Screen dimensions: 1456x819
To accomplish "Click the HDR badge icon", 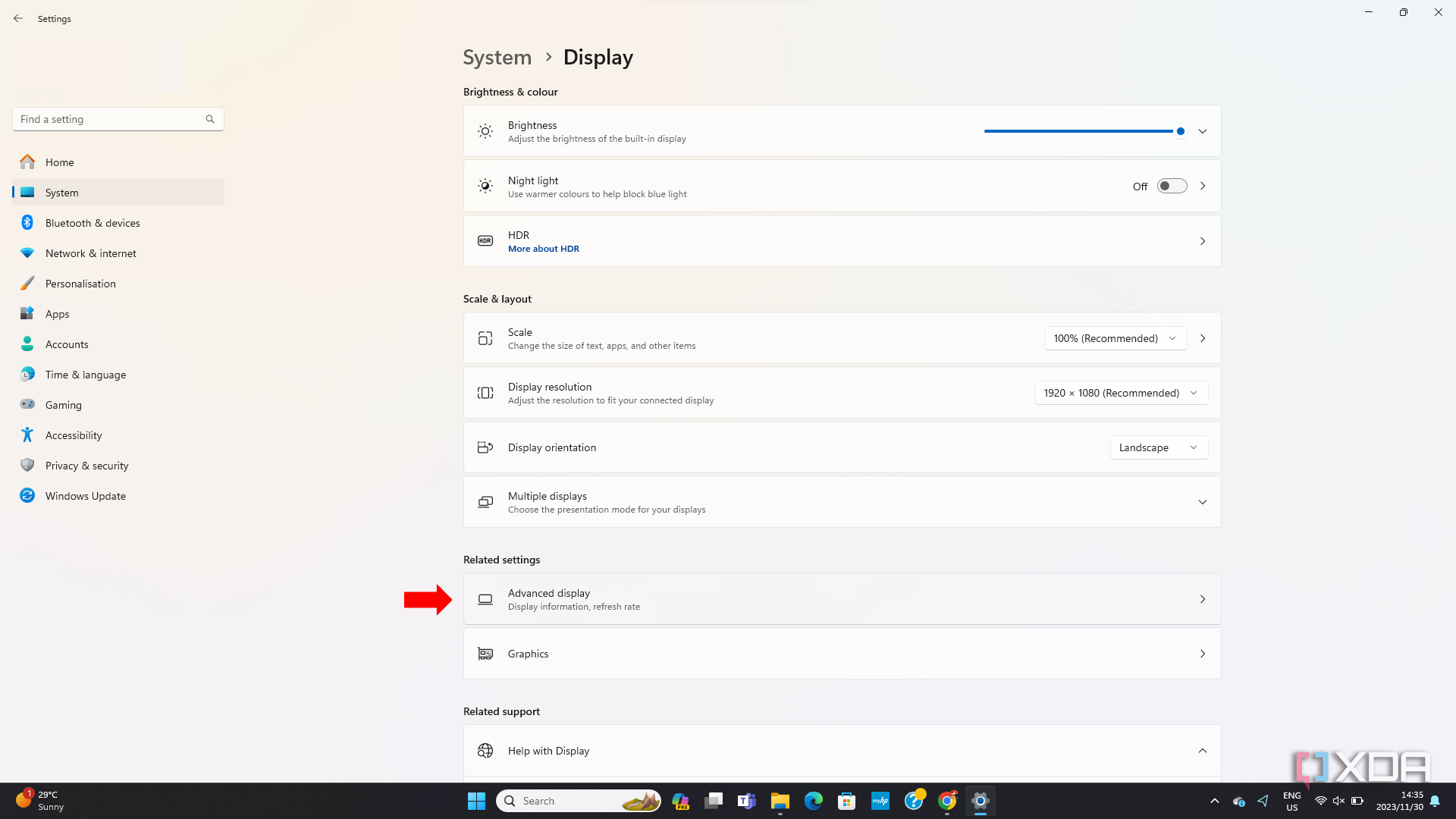I will 485,241.
